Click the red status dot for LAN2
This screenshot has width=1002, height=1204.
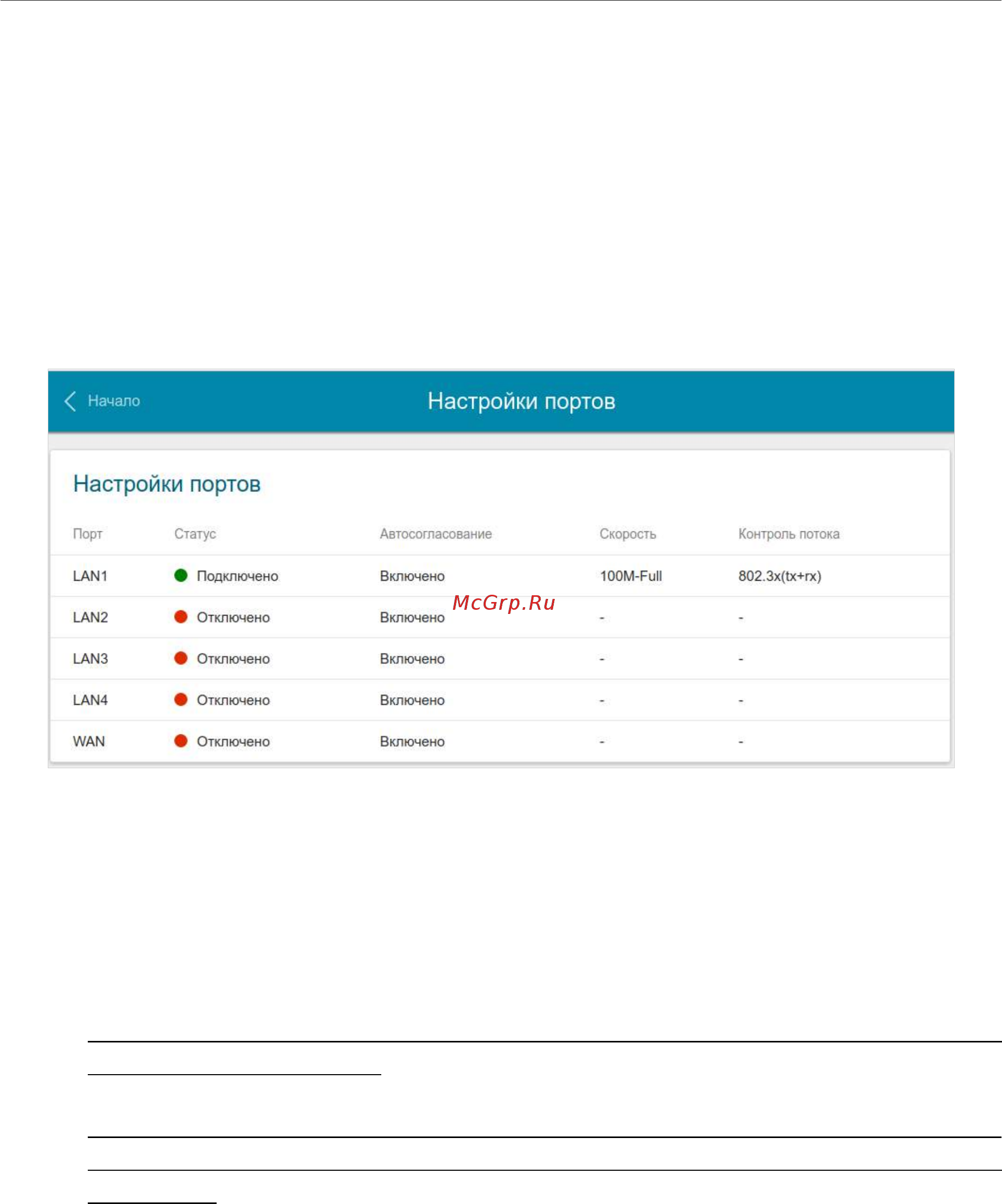181,617
